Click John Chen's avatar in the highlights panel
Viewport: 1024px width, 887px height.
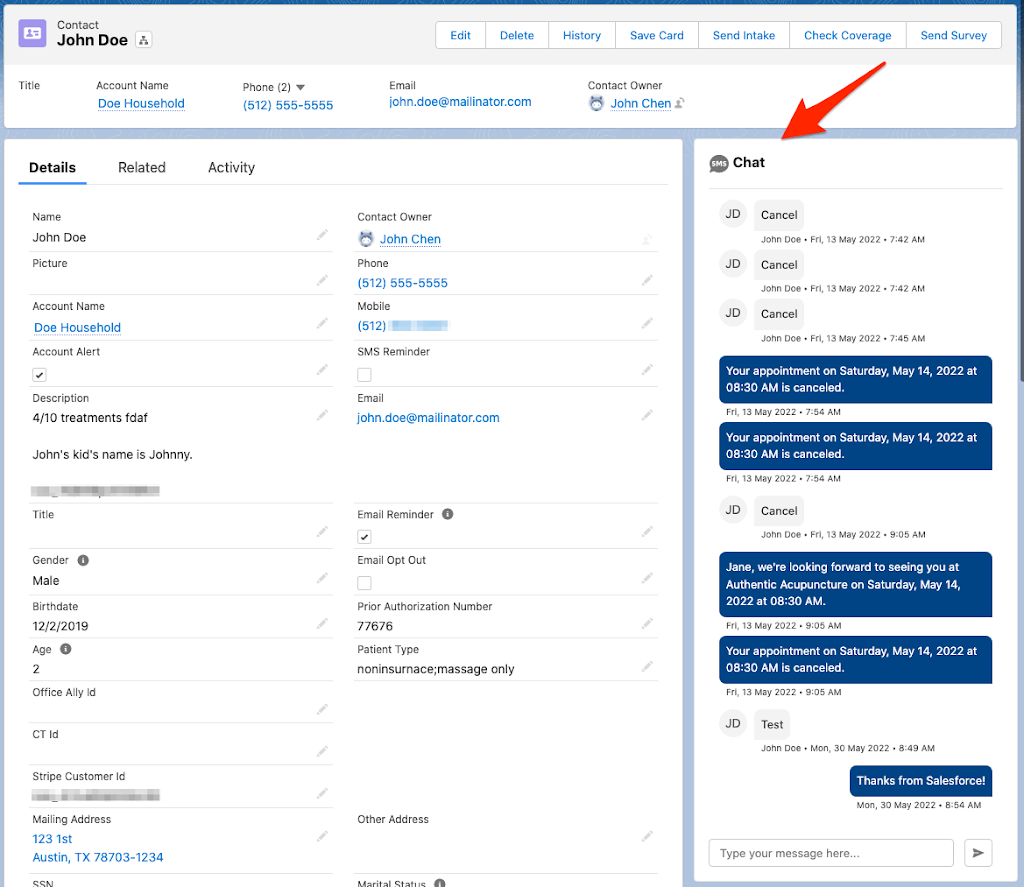tap(598, 103)
